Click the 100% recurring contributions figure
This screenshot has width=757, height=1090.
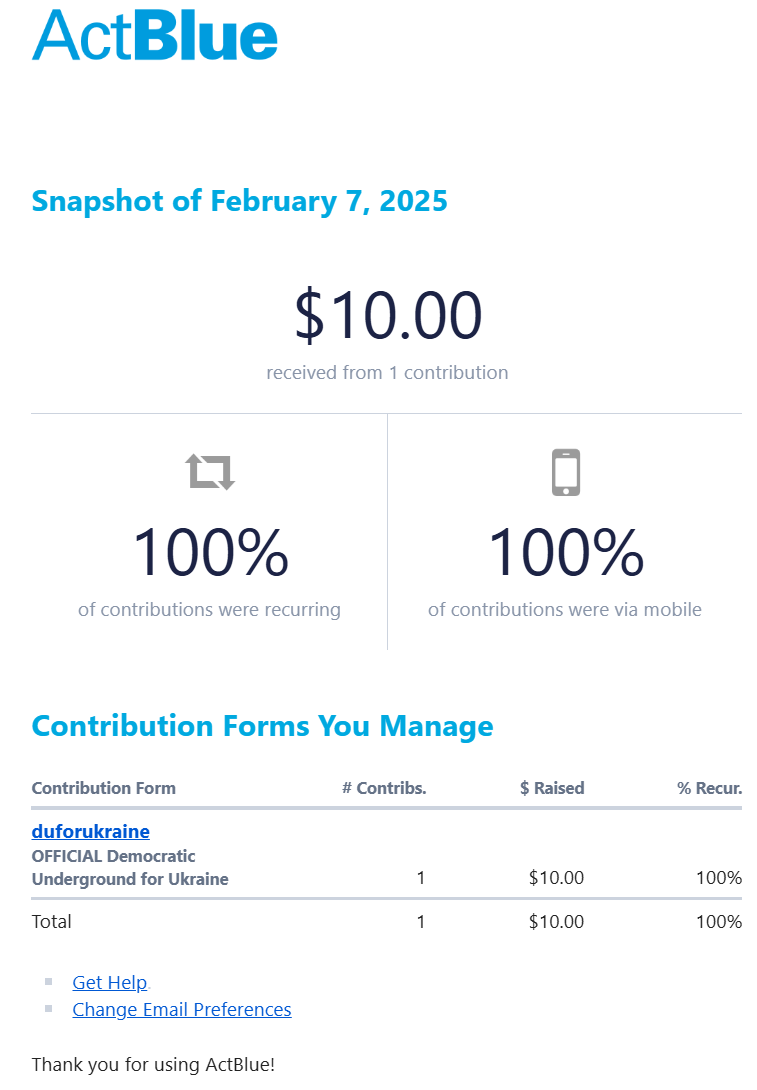(x=210, y=553)
